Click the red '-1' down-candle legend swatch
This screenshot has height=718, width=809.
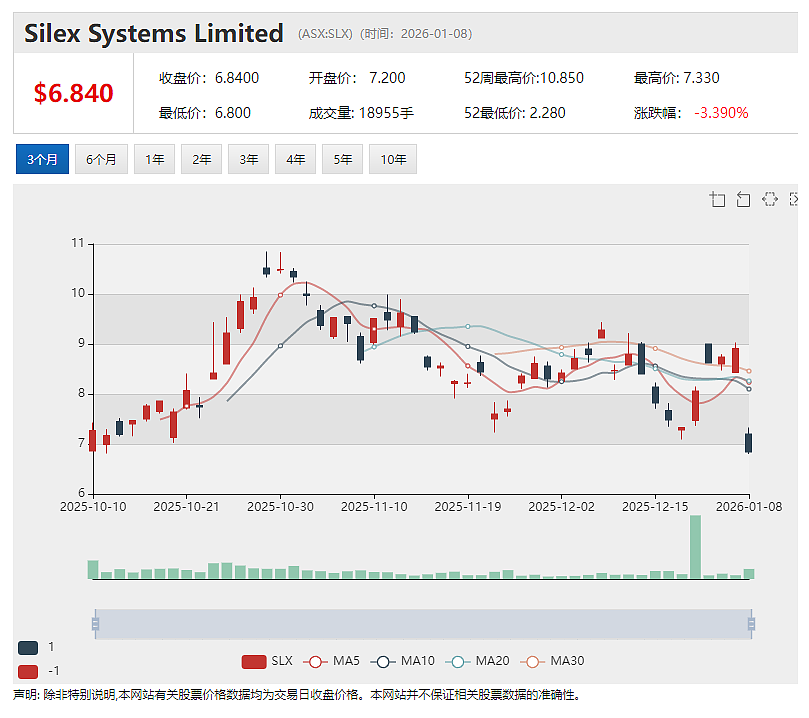click(x=28, y=672)
